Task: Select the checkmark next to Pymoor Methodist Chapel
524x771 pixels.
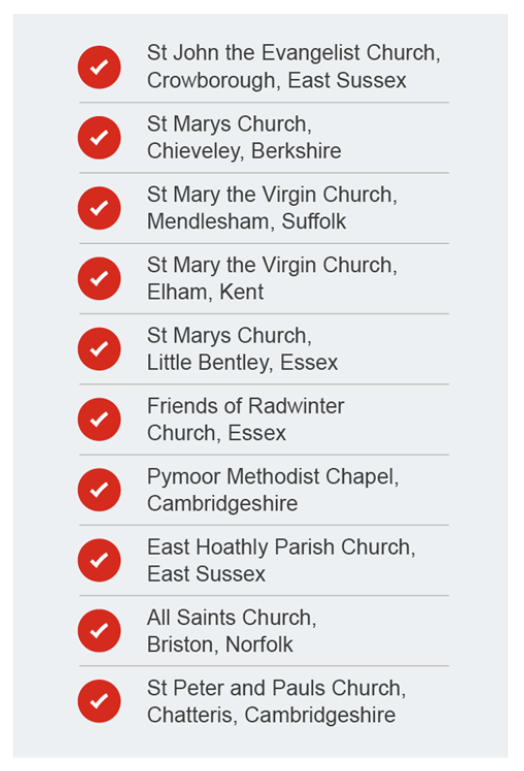Action: 99,490
